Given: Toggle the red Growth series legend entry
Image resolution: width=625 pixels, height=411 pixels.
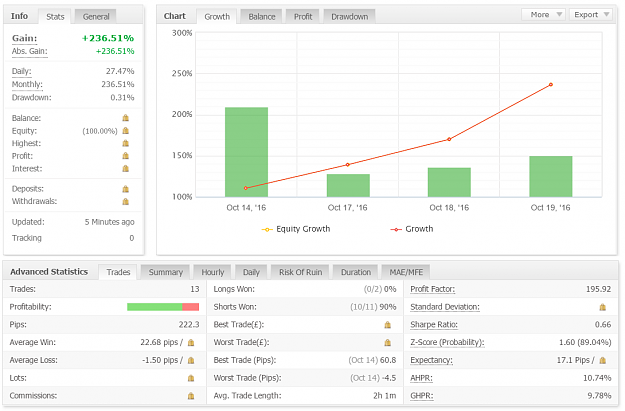Looking at the screenshot, I should 412,229.
